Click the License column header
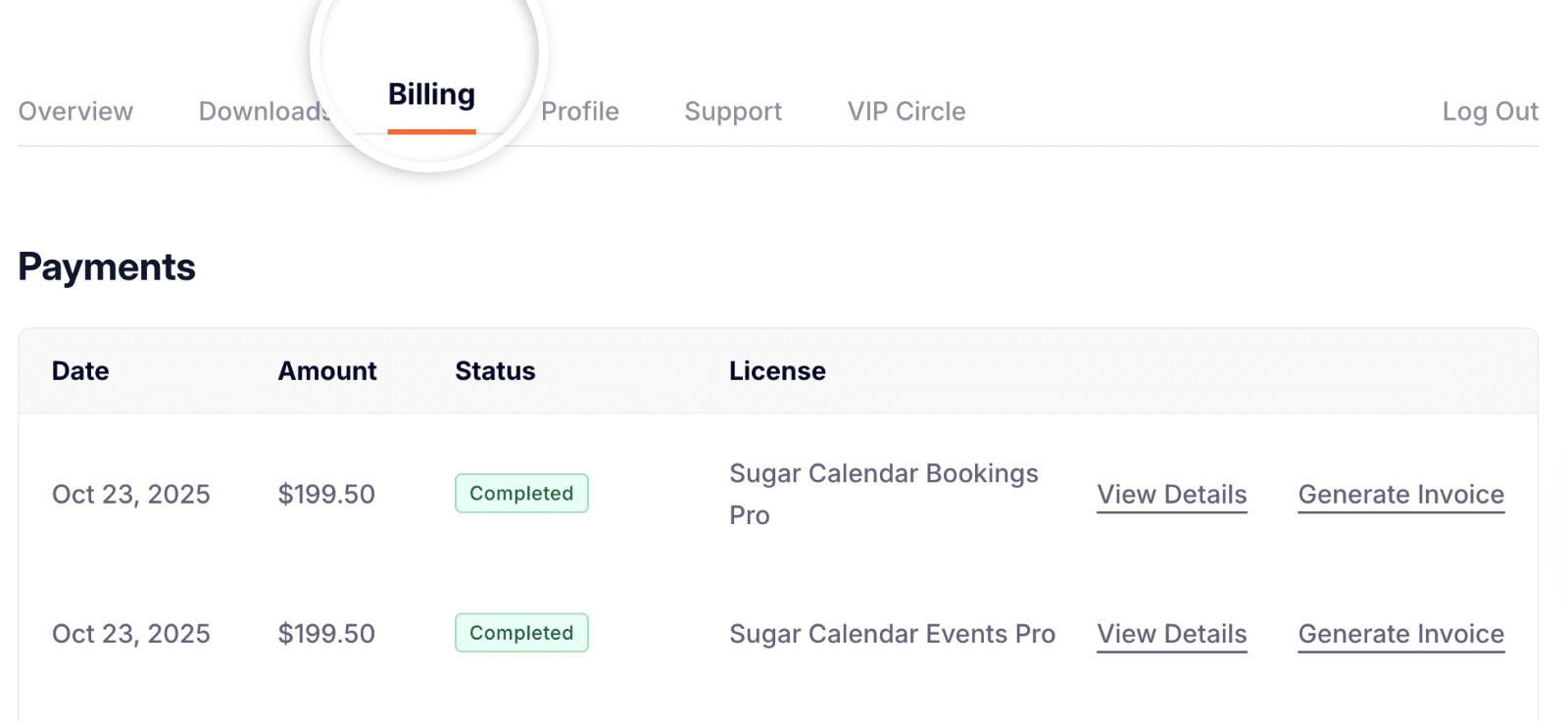Image resolution: width=1568 pixels, height=721 pixels. (777, 370)
